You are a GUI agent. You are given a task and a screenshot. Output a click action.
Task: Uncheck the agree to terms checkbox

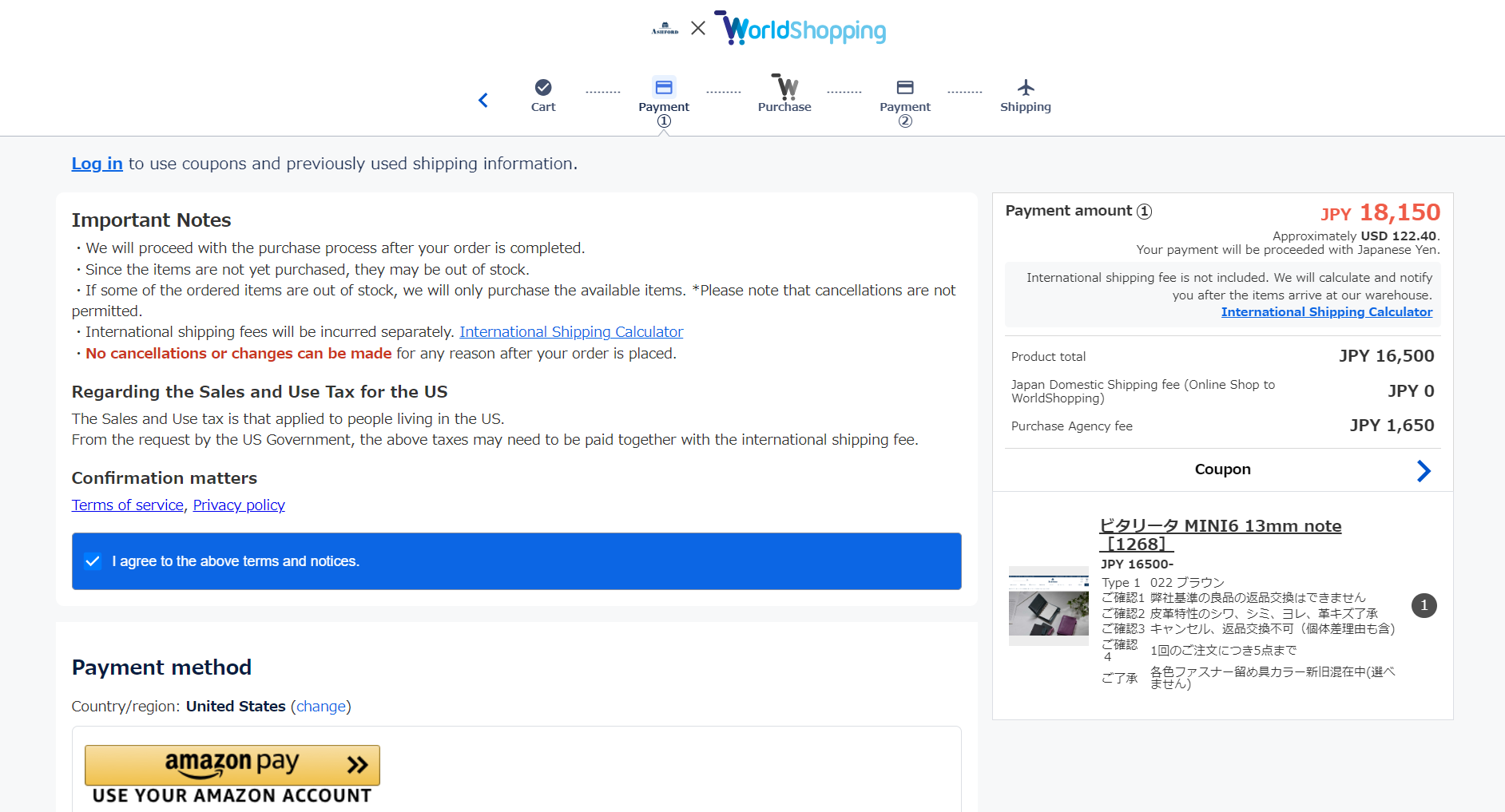(93, 561)
